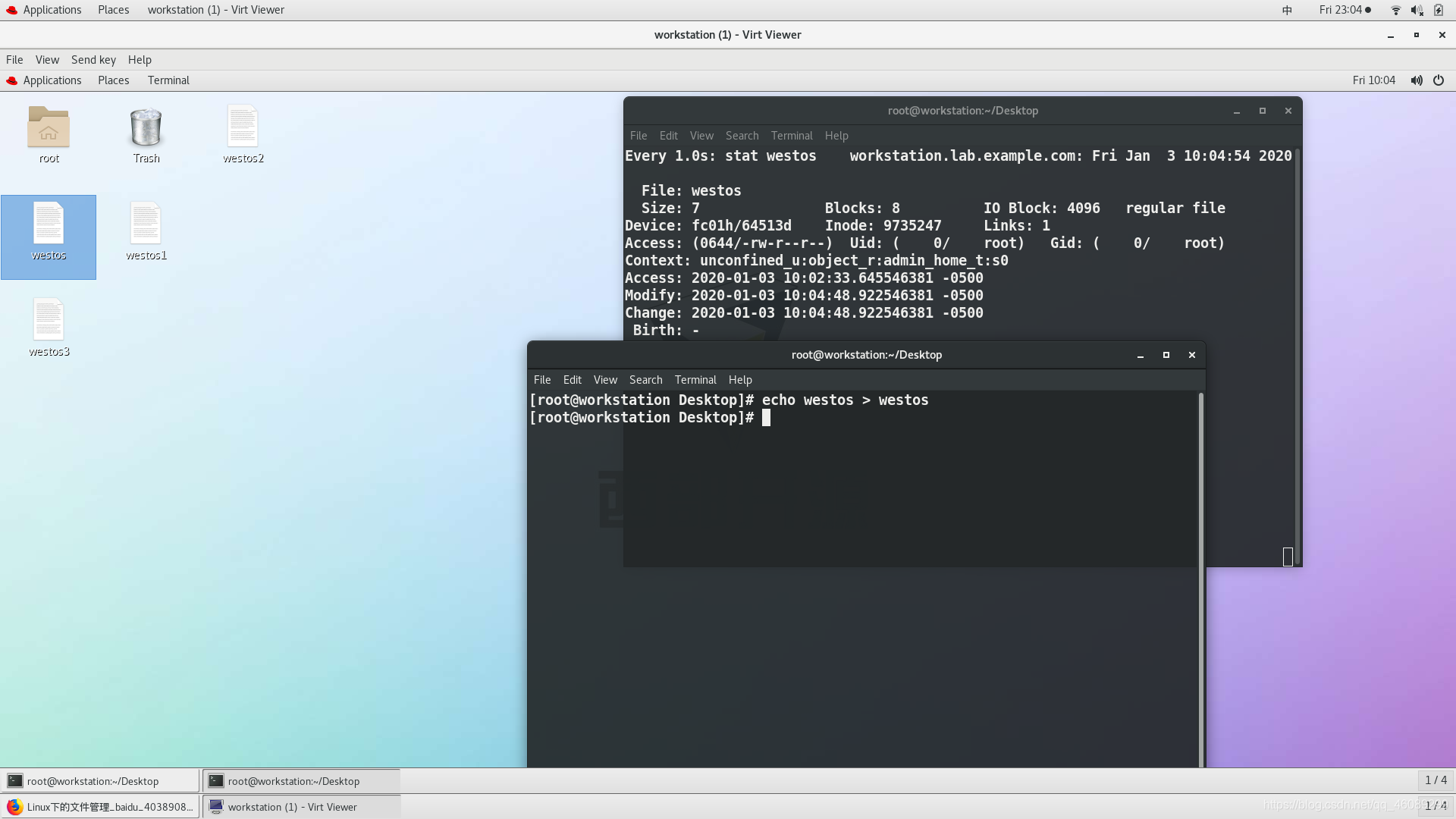Open View menu in front terminal
1456x819 pixels.
[x=605, y=380]
